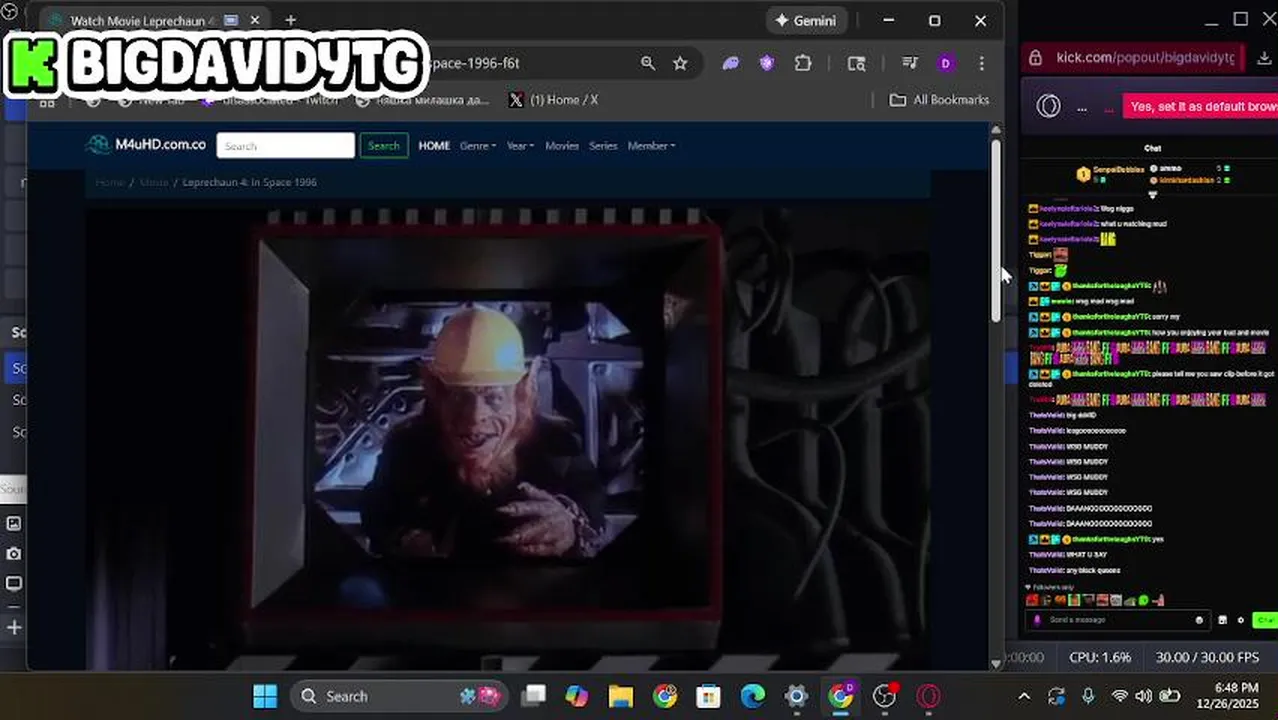Click the image icon in the left sidebar
Viewport: 1278px width, 720px height.
click(x=14, y=523)
